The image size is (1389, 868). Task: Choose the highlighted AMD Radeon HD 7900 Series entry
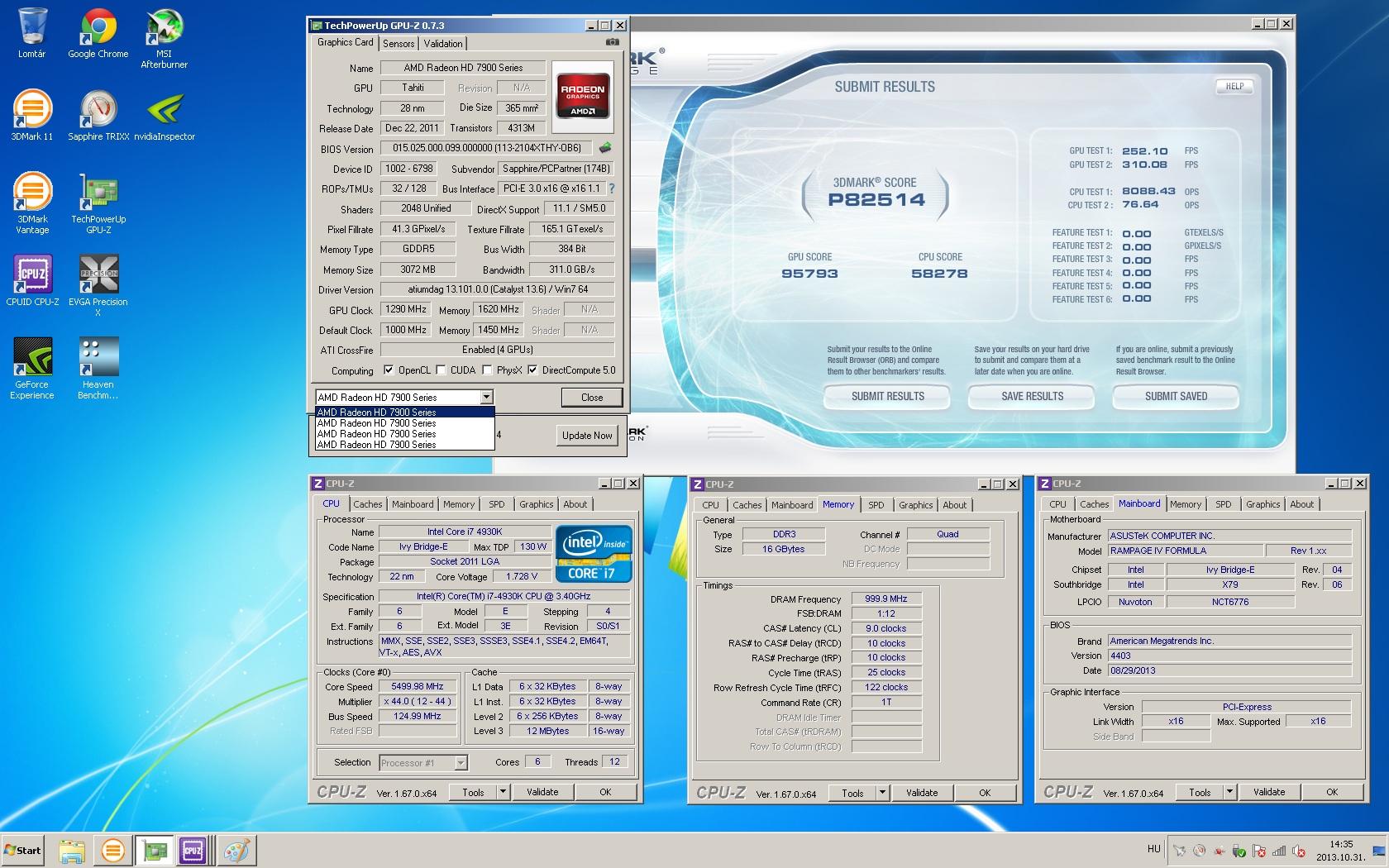pyautogui.click(x=405, y=412)
